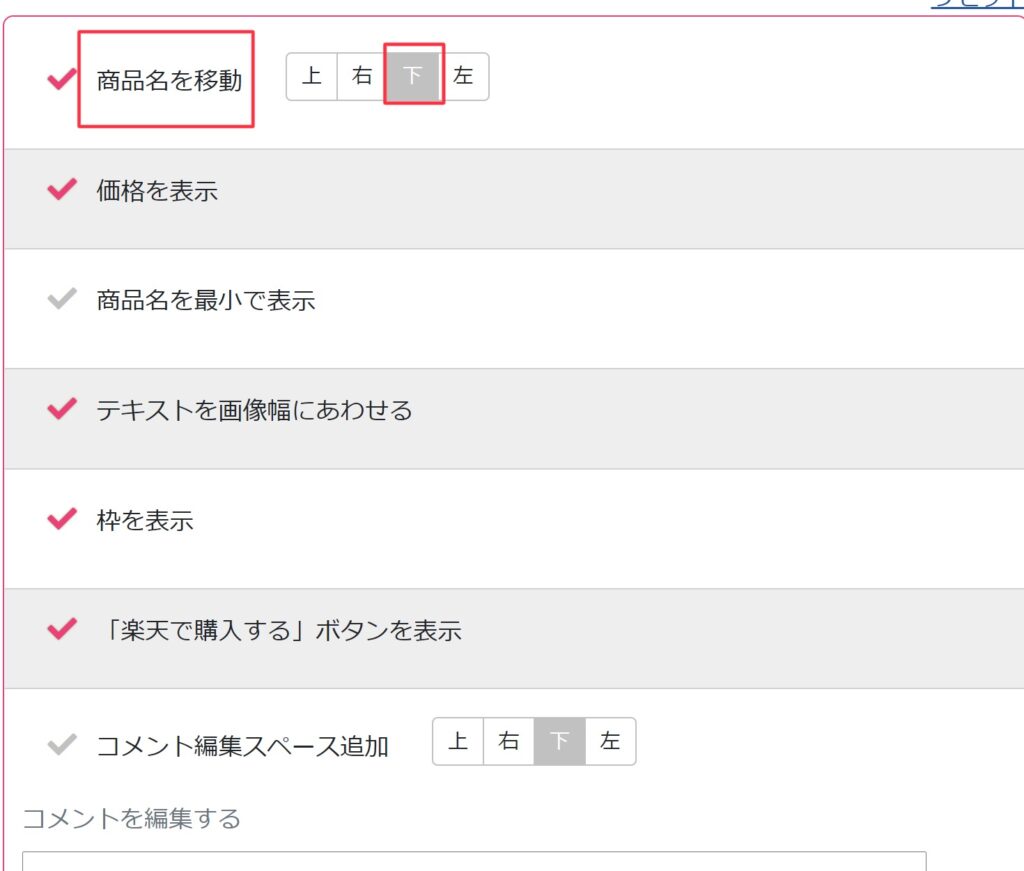Select 下 for comment space position
Screen dimensions: 1024x871
[560, 741]
